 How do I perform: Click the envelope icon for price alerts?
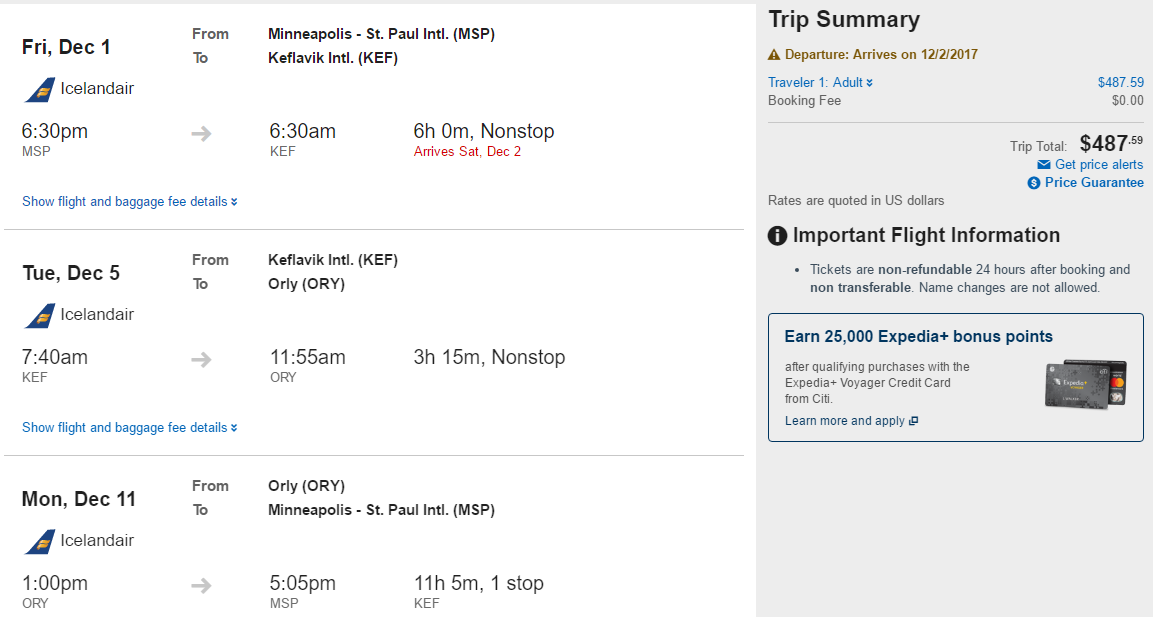tap(1043, 165)
